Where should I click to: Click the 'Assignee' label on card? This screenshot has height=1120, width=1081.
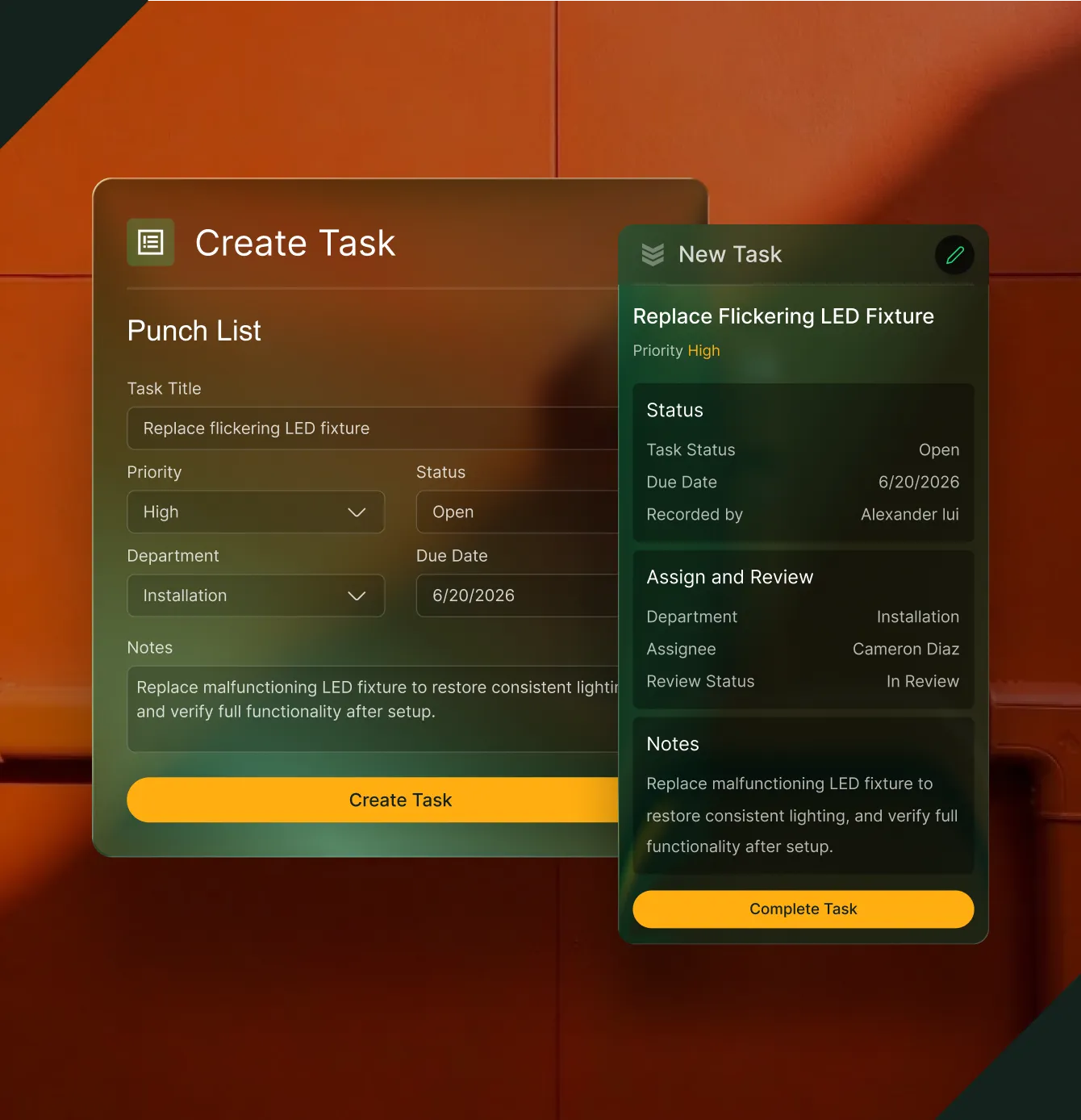pos(681,650)
